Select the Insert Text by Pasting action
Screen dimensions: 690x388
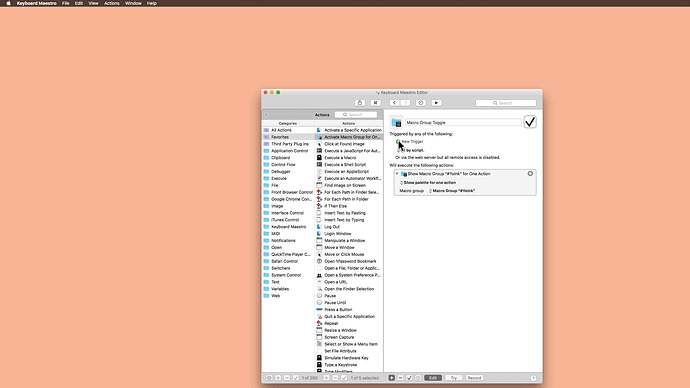click(349, 213)
